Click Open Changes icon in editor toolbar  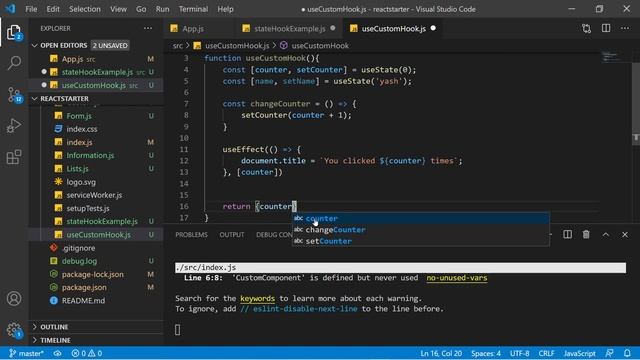click(x=587, y=28)
